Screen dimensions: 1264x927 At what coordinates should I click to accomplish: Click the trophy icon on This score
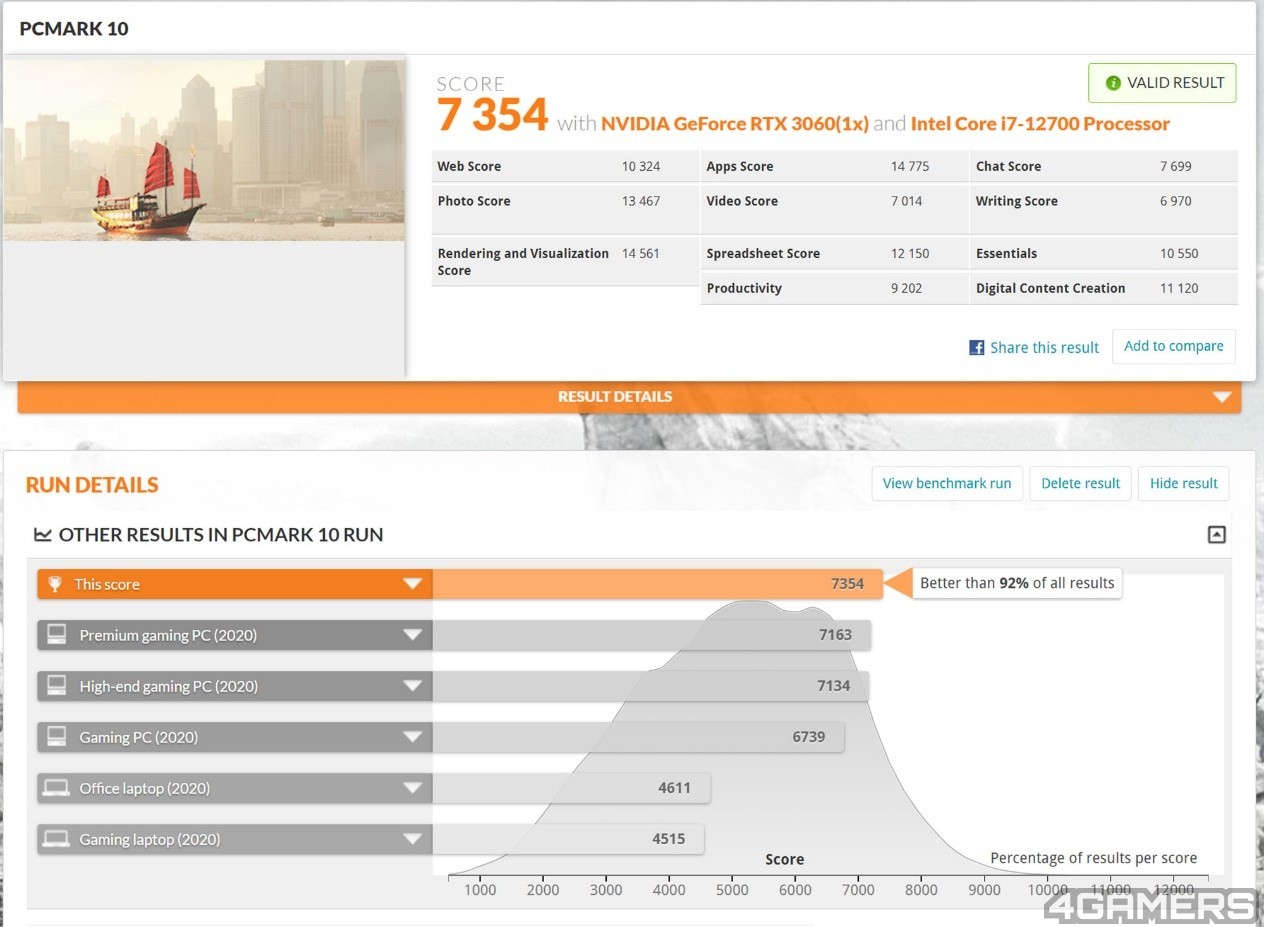tap(55, 584)
